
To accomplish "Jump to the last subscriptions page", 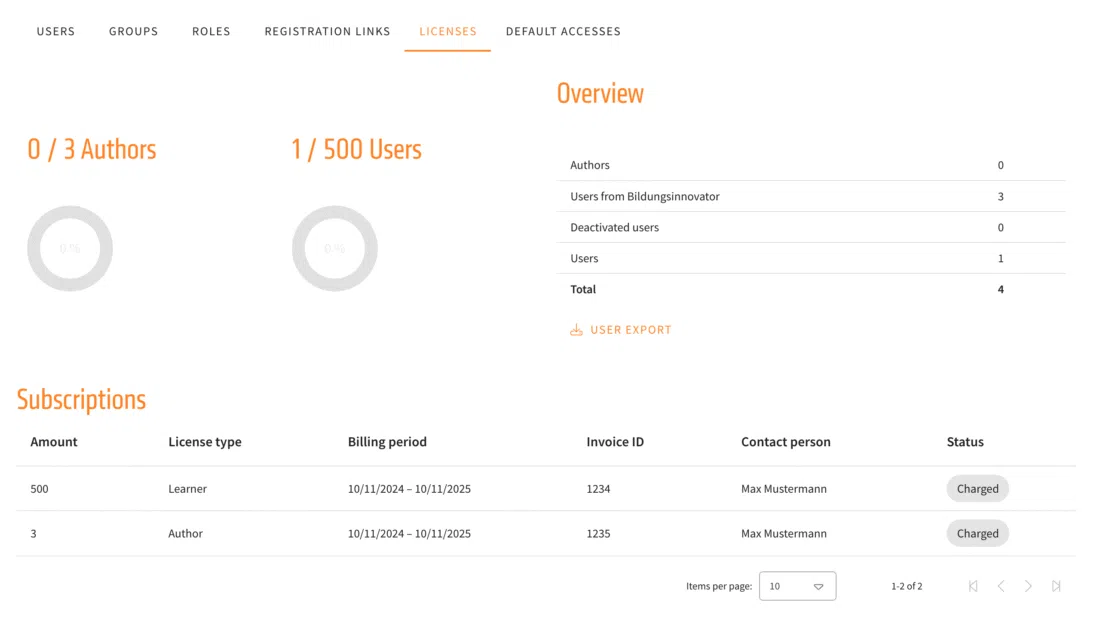I will coord(1056,586).
